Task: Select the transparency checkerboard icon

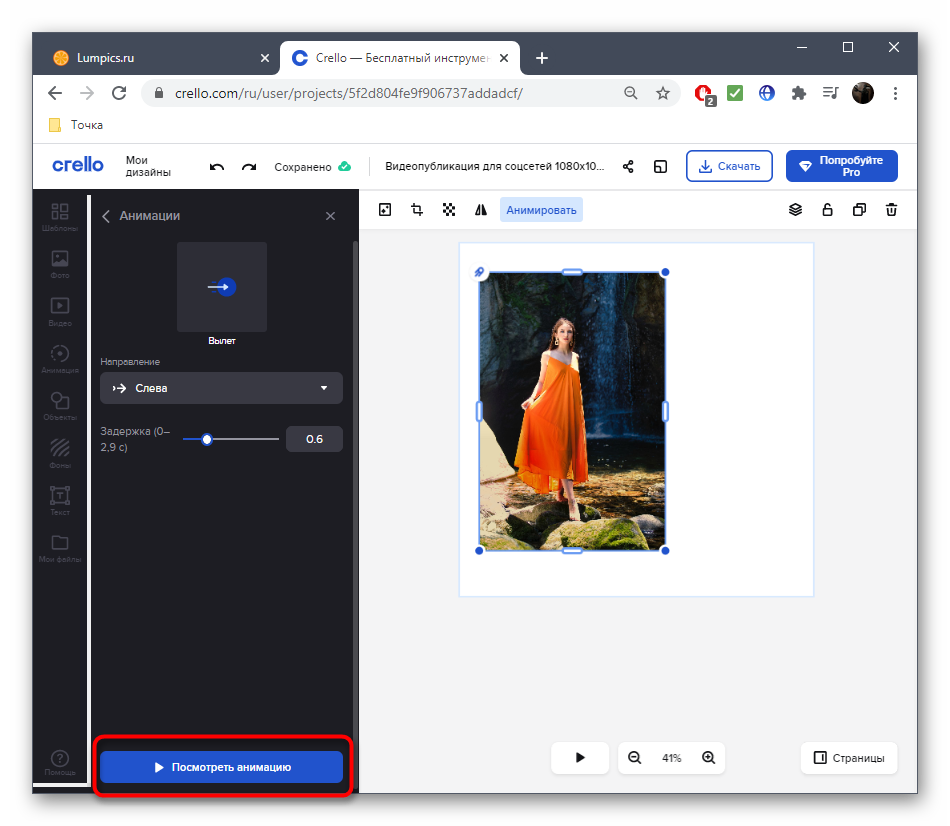Action: (449, 210)
